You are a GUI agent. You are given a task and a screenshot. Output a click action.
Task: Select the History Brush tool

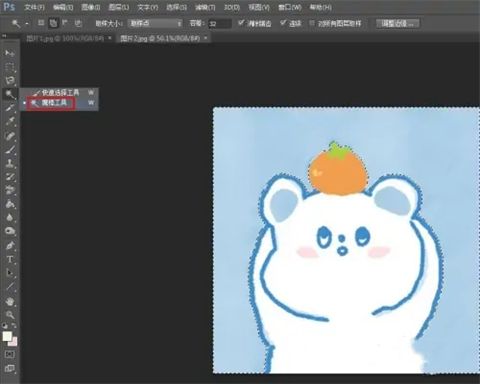click(x=10, y=177)
